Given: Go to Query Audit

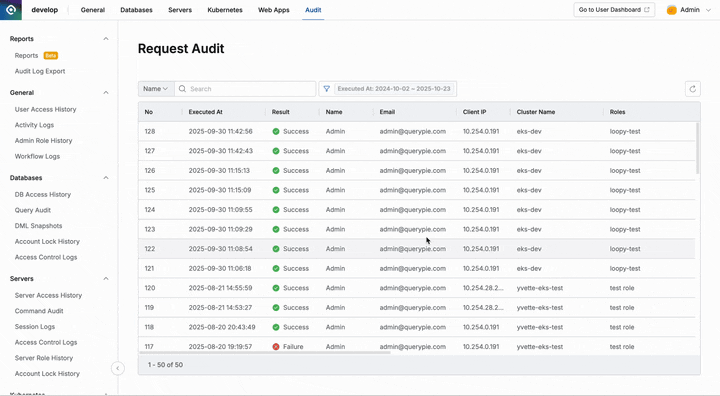Looking at the screenshot, I should point(33,210).
